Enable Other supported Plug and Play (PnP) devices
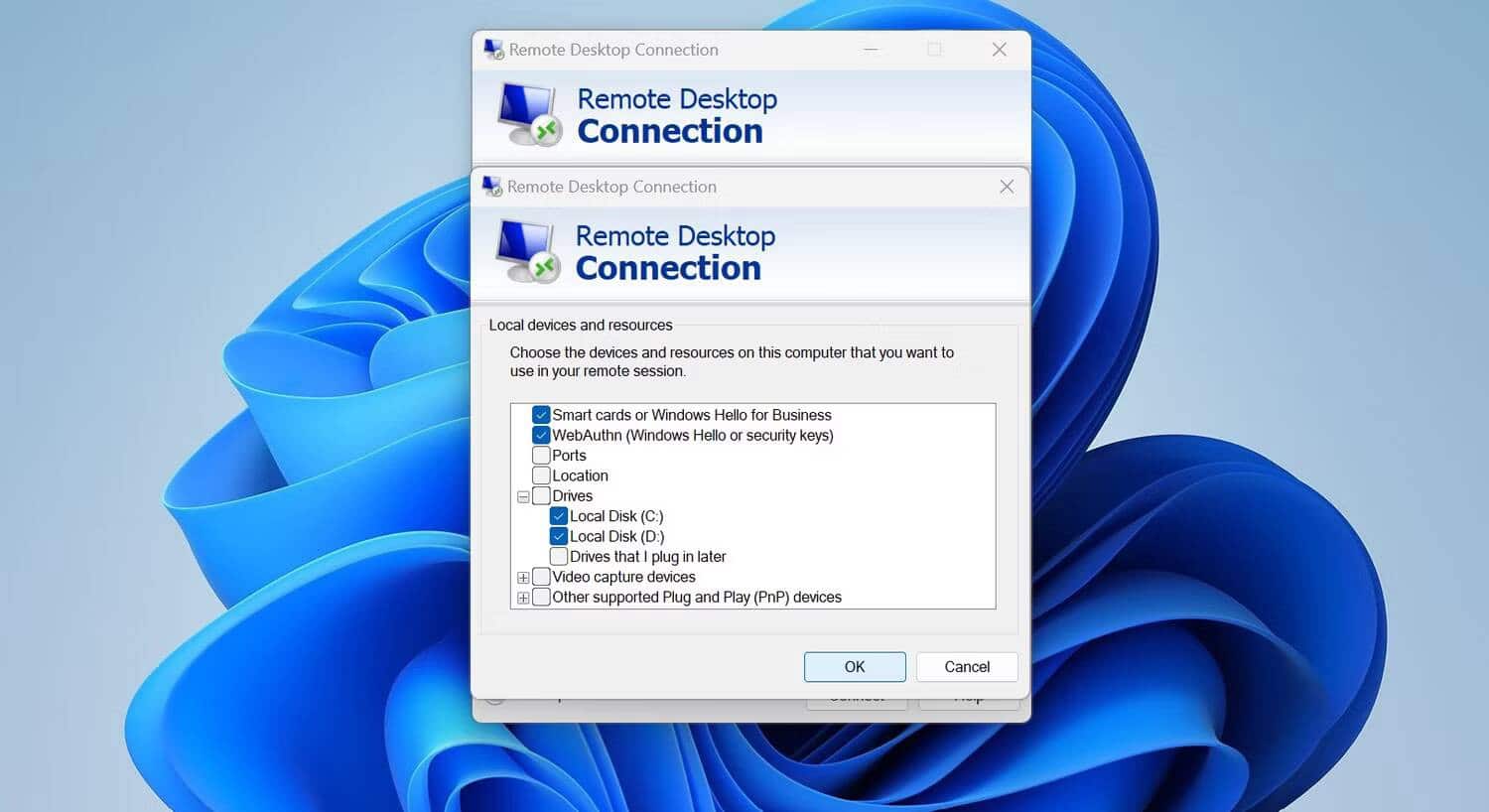Viewport: 1489px width, 812px height. tap(541, 597)
